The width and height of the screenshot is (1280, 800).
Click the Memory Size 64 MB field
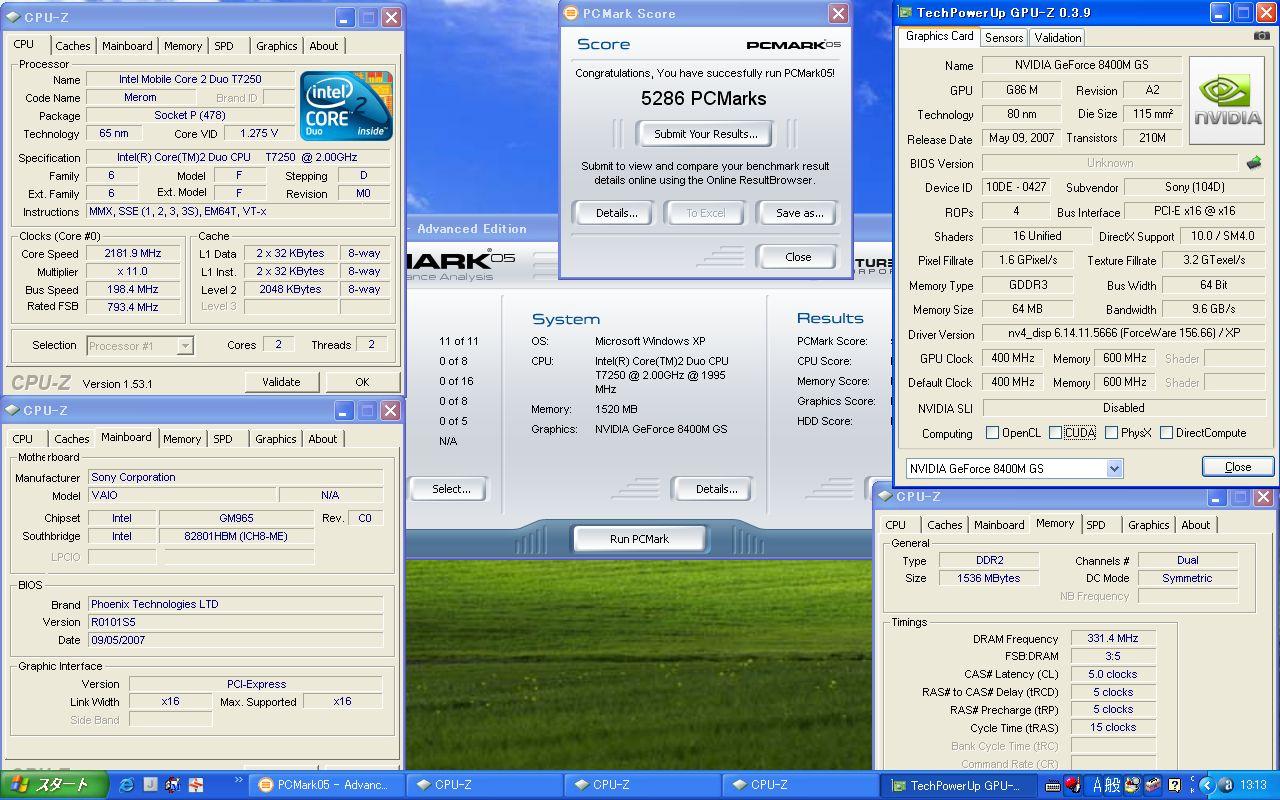(1026, 310)
